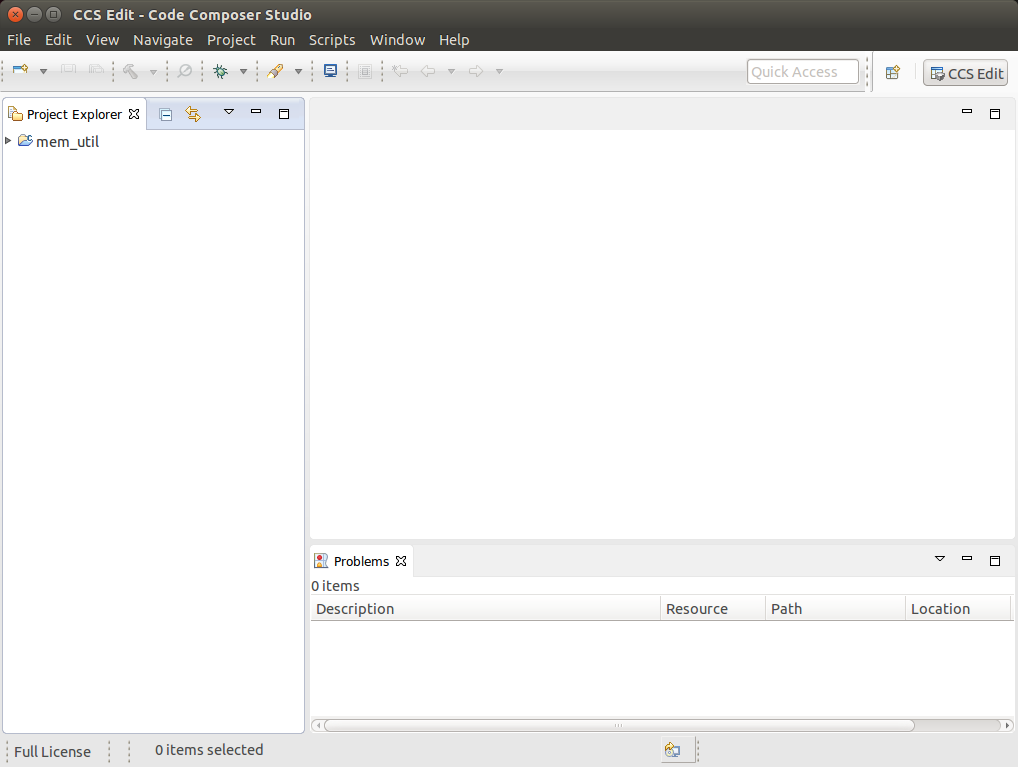This screenshot has height=767, width=1018.
Task: Open the Project menu
Action: (231, 40)
